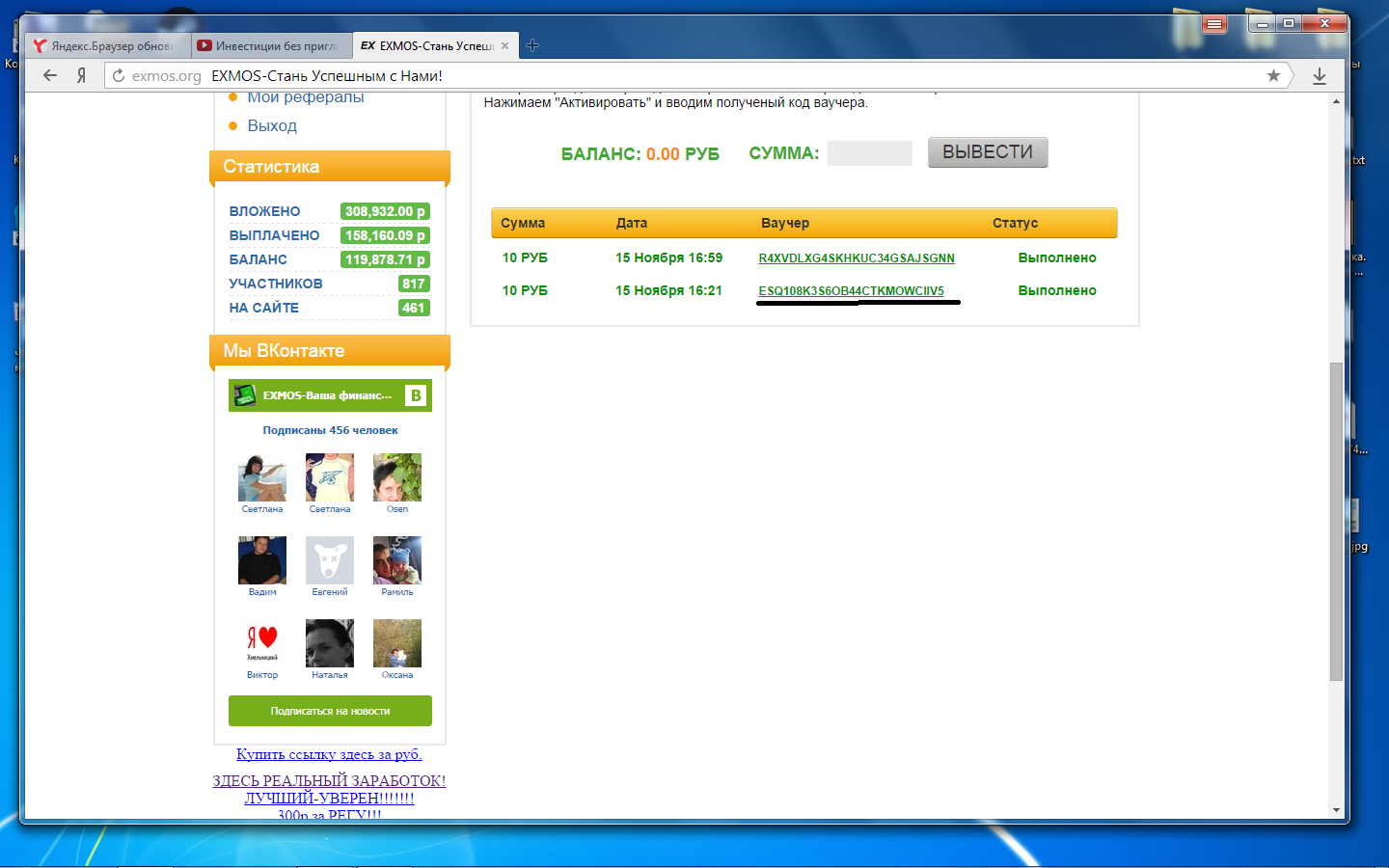The width and height of the screenshot is (1389, 868).
Task: Open ЗДЕСЬ РЕАЛЬНЫЙ ЗАРАБОТОК ad link
Action: point(329,781)
